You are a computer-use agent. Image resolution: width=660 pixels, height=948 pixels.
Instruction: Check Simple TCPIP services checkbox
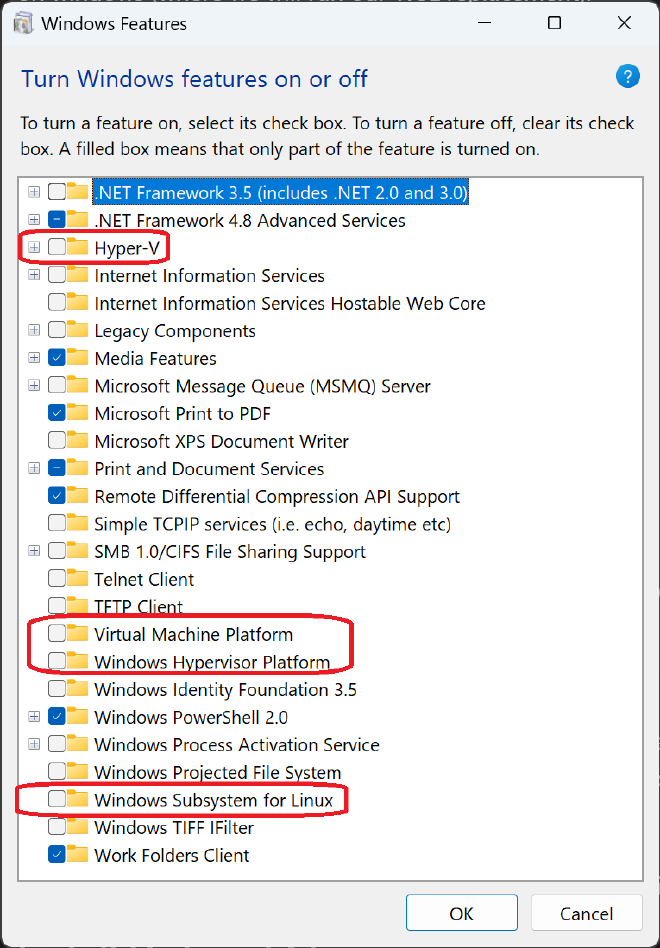tap(57, 524)
